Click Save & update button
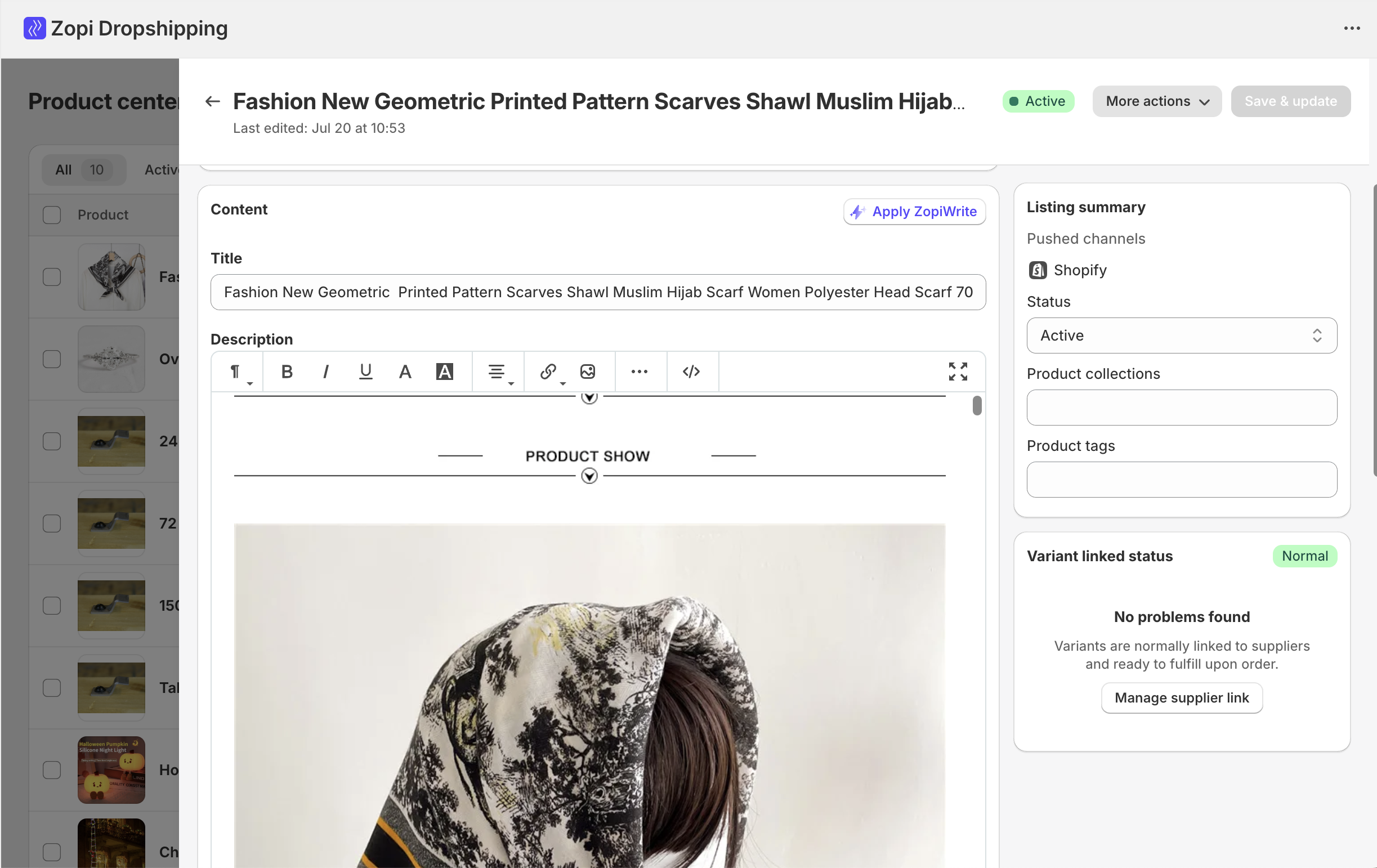 1291,101
